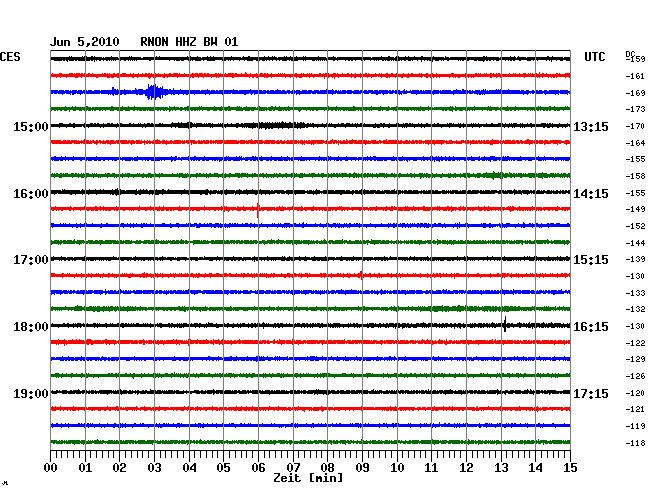This screenshot has height=494, width=650.
Task: Click the "14" minute tick label
Action: coord(536,468)
